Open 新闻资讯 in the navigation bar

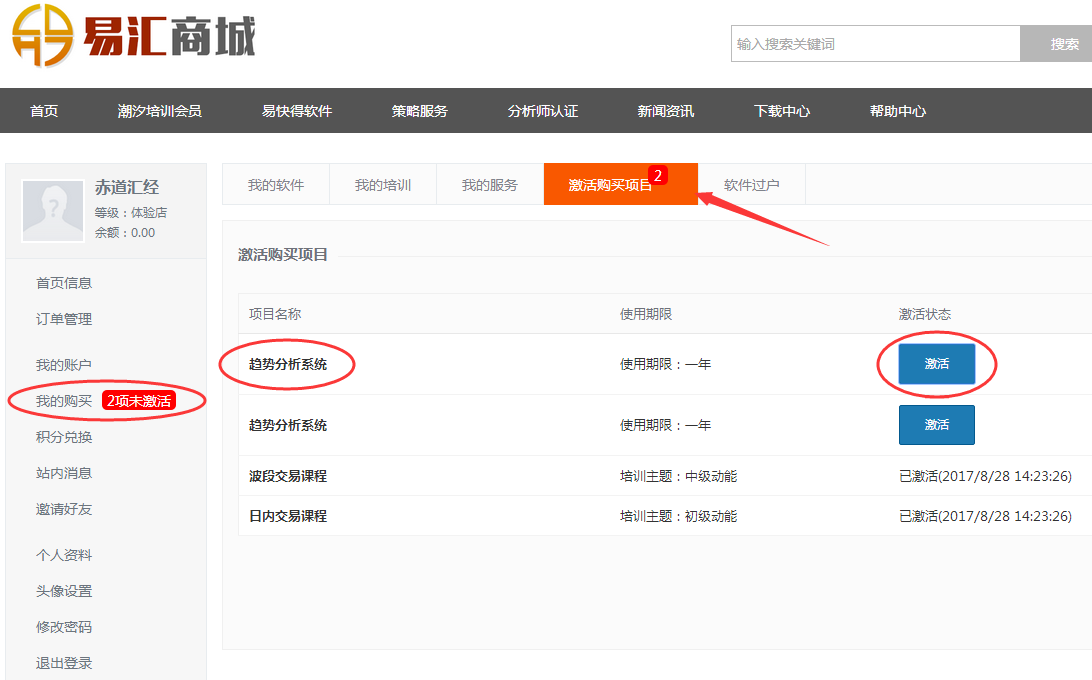click(x=665, y=111)
